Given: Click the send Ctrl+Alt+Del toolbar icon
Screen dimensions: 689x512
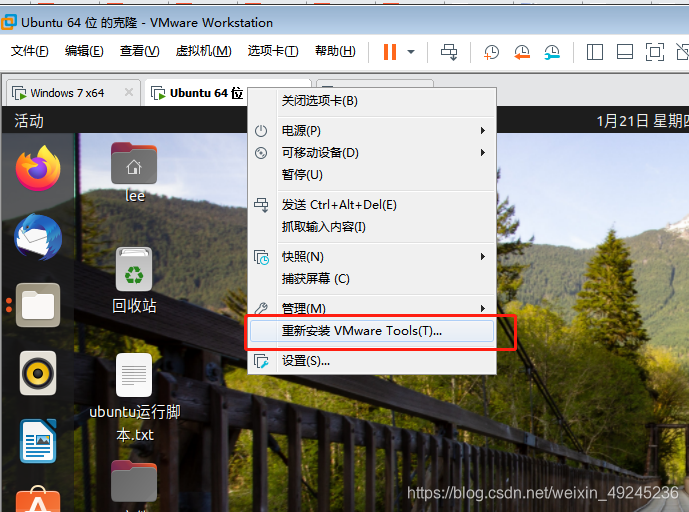Looking at the screenshot, I should pyautogui.click(x=449, y=52).
